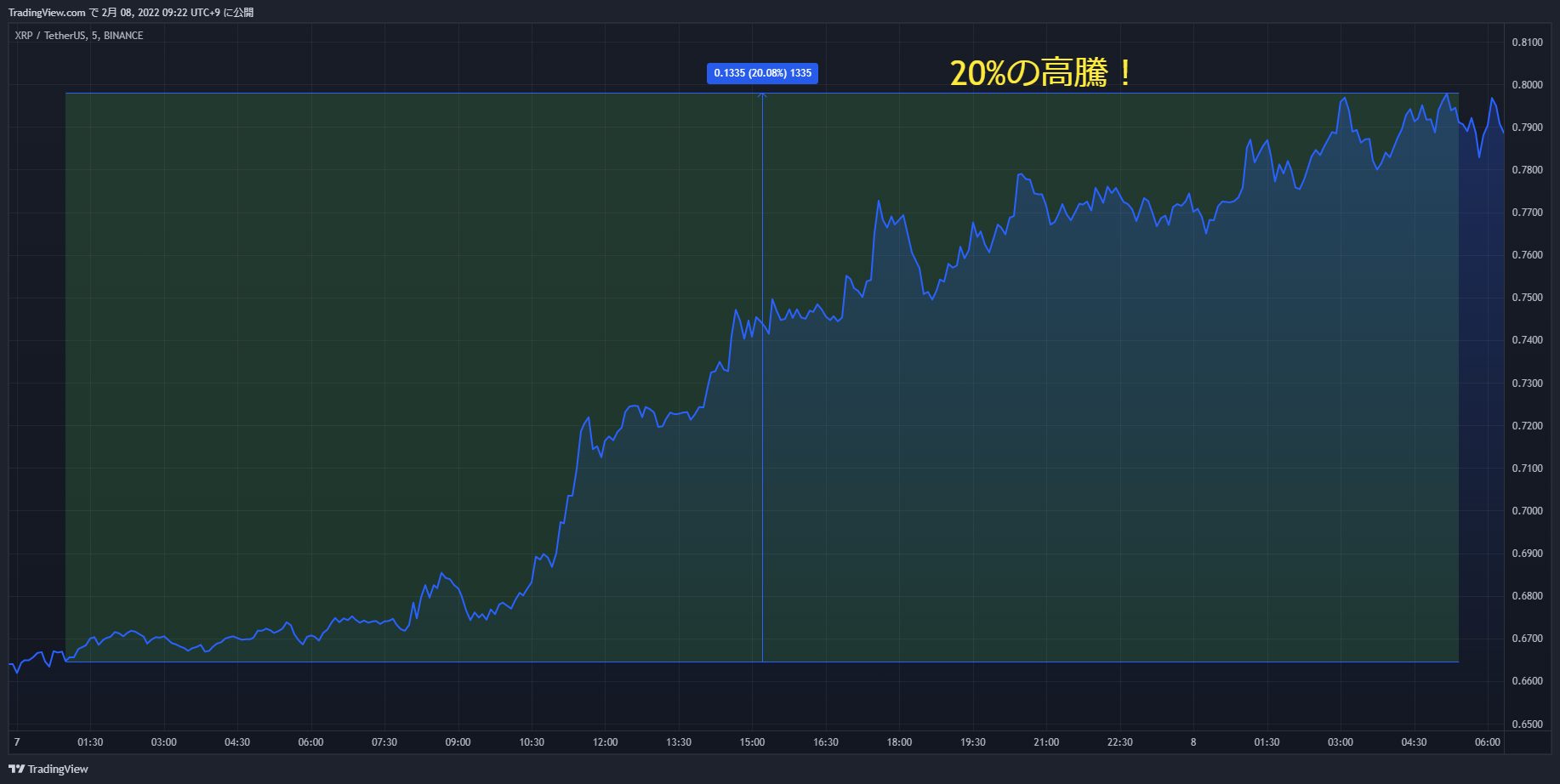Click the TradingView.com publish info header
The image size is (1560, 784).
click(x=131, y=13)
